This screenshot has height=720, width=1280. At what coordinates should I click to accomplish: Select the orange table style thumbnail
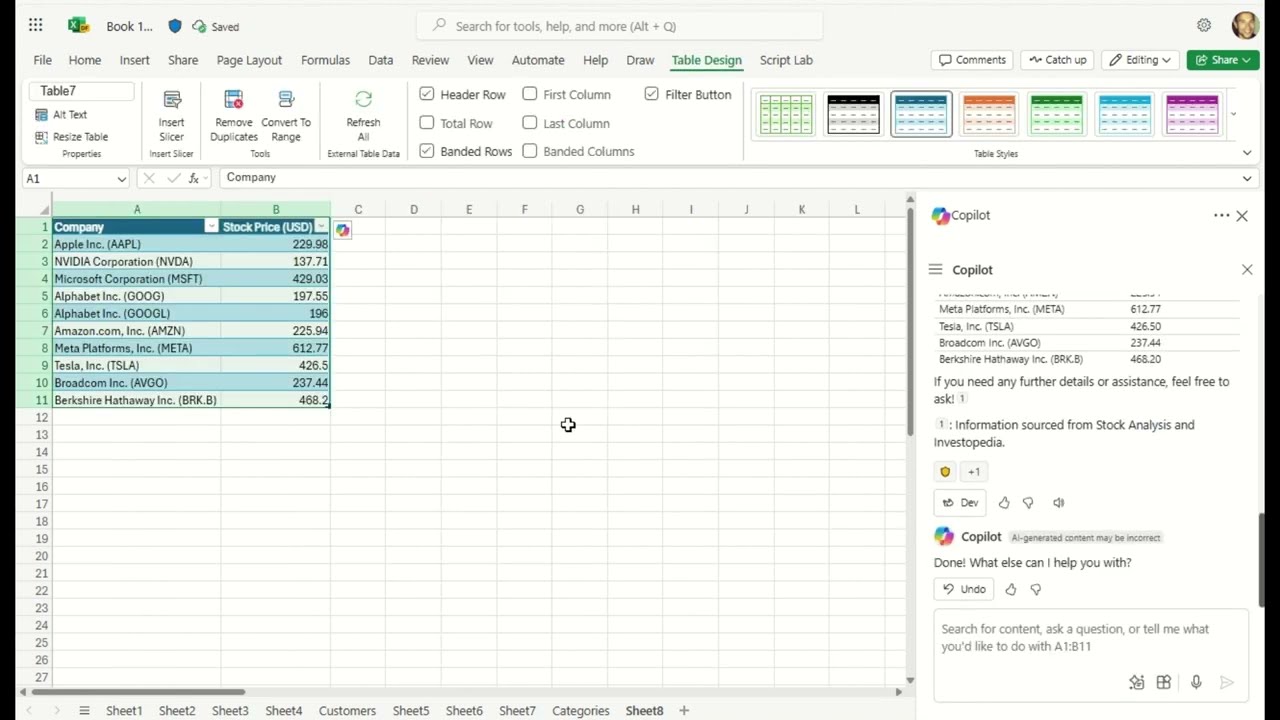tap(989, 113)
